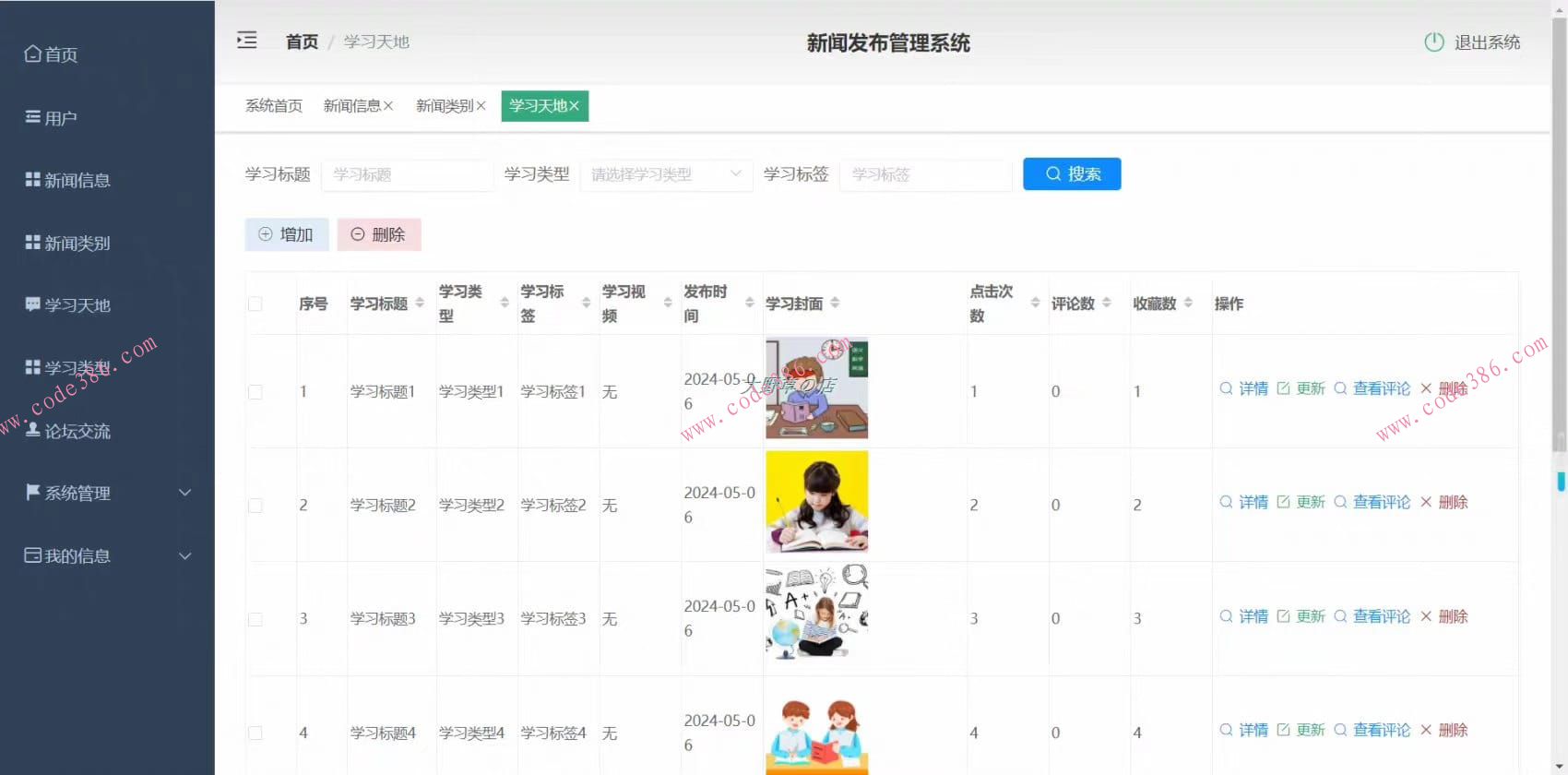Sort by the 评论数 column arrows
The image size is (1568, 775).
pyautogui.click(x=1107, y=303)
